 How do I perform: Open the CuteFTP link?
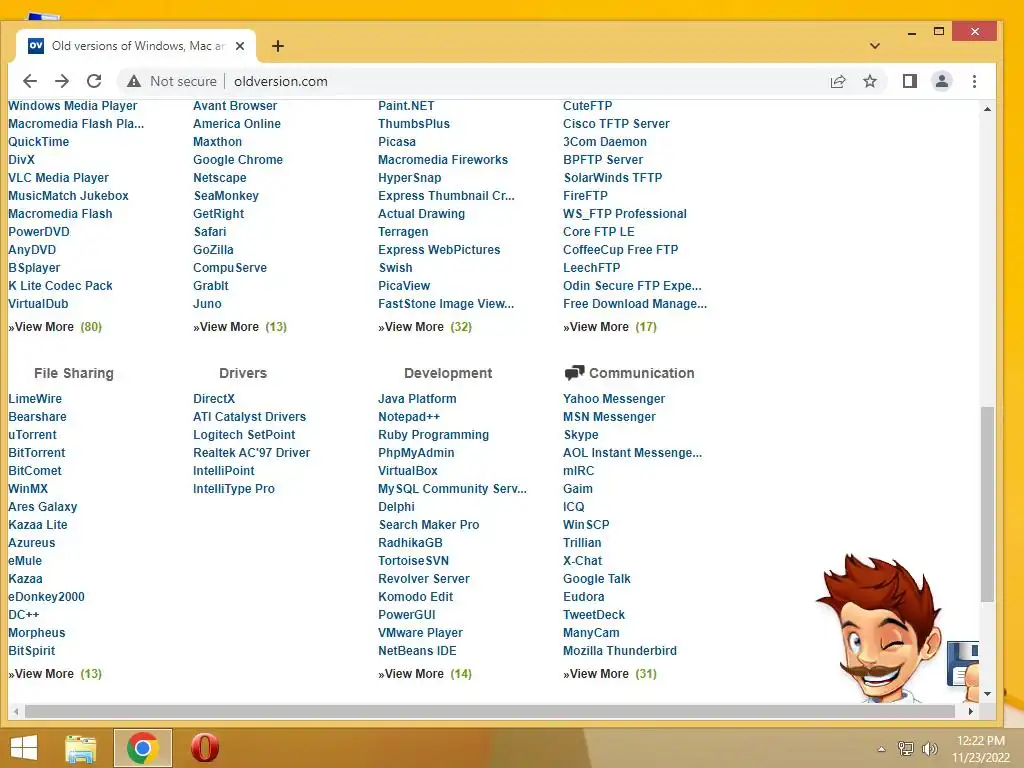pyautogui.click(x=588, y=106)
